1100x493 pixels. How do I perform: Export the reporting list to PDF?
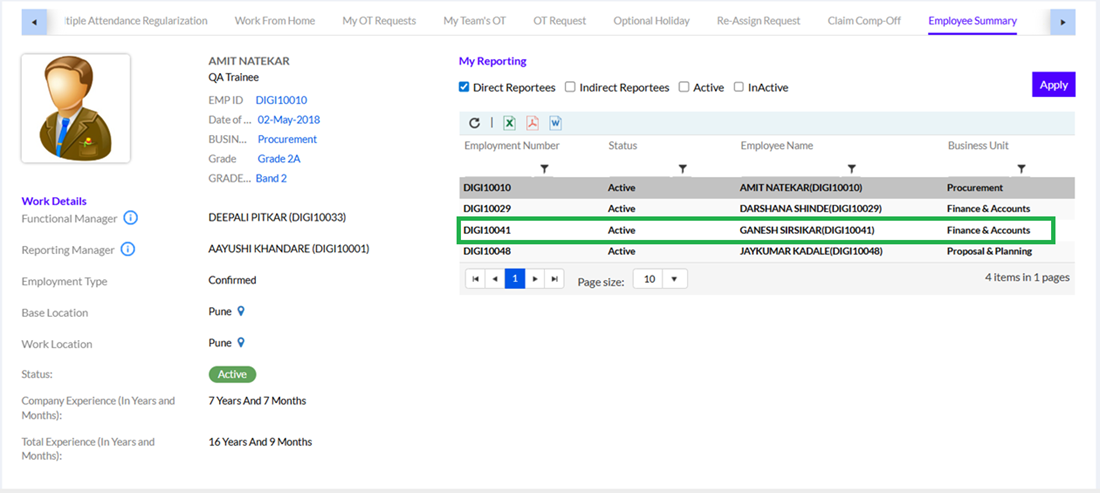tap(533, 123)
